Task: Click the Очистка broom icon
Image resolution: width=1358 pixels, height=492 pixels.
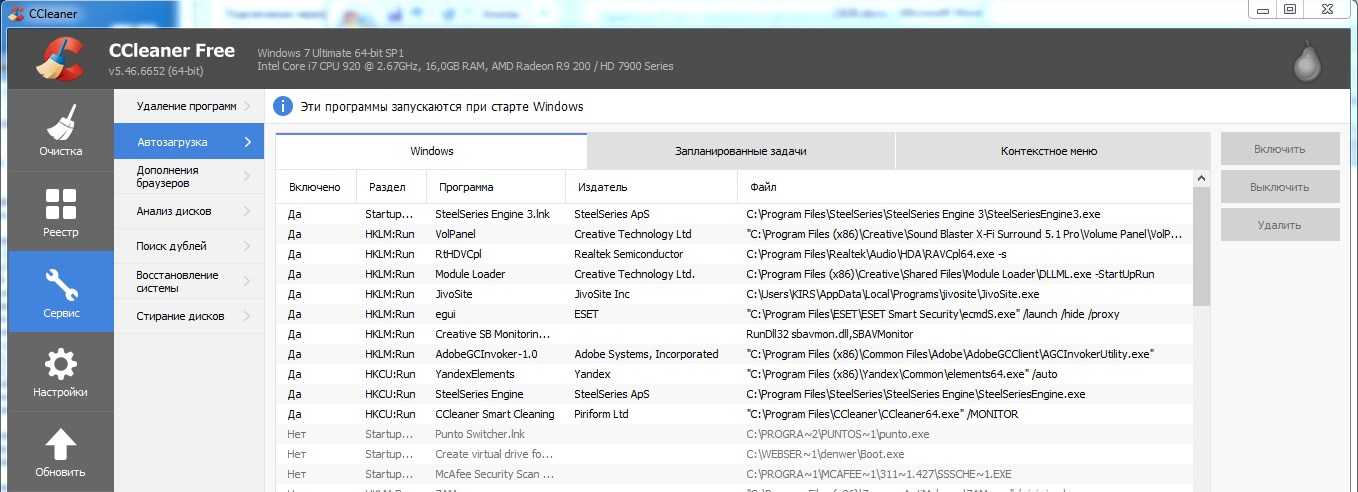Action: pyautogui.click(x=60, y=123)
